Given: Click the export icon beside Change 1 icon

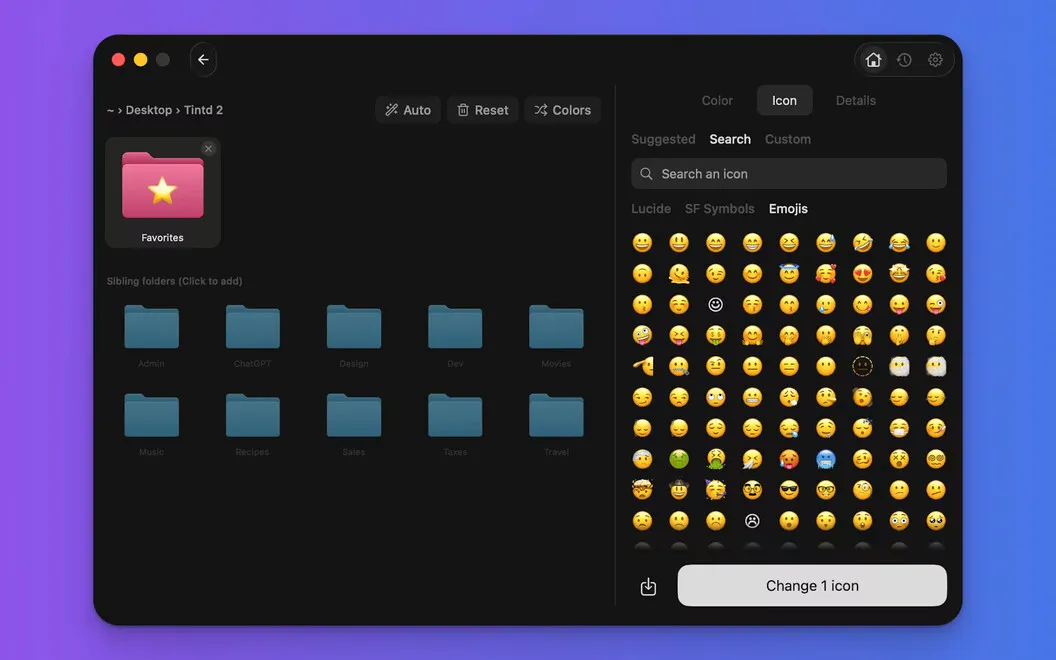Looking at the screenshot, I should pyautogui.click(x=648, y=586).
